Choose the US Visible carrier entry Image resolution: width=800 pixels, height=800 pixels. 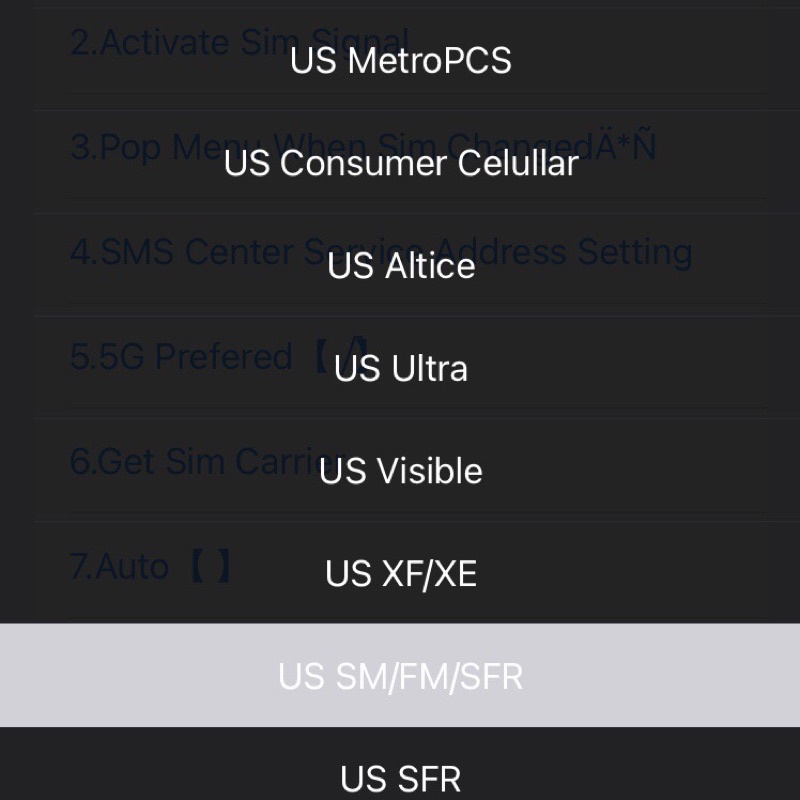tap(400, 471)
